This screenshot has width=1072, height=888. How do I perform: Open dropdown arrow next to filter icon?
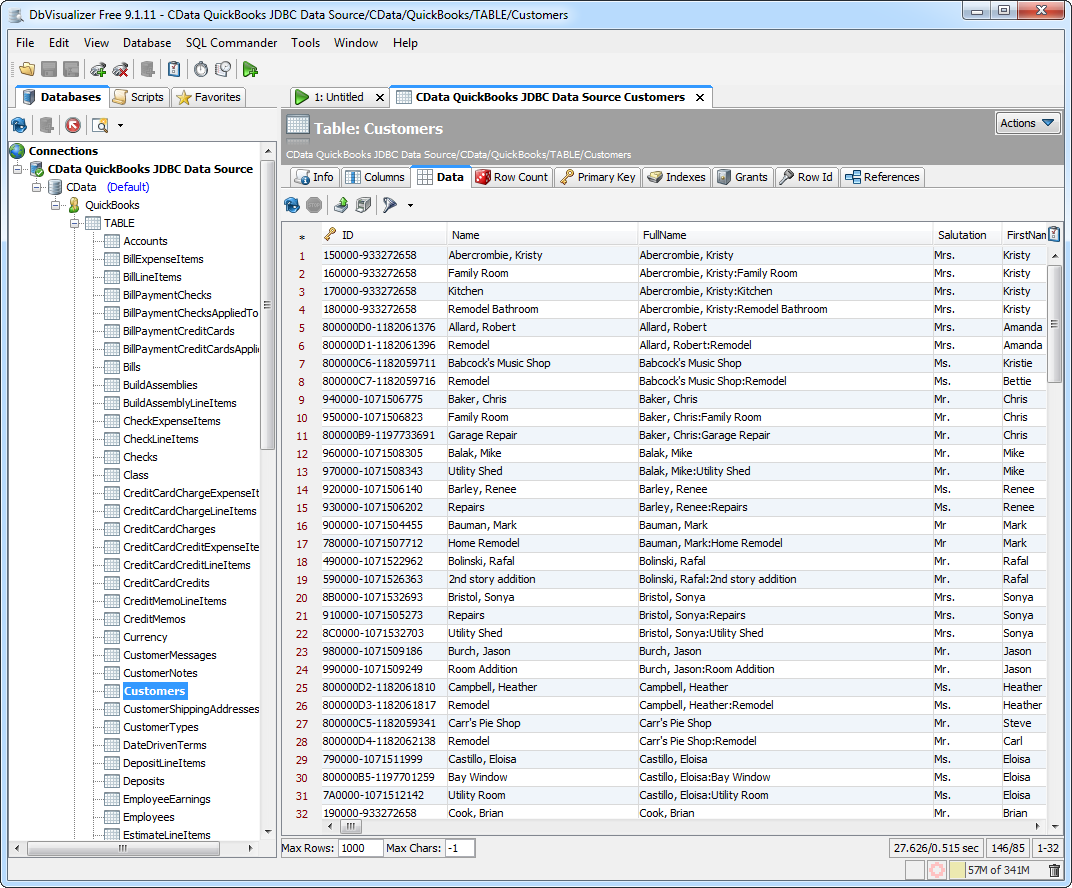[410, 205]
